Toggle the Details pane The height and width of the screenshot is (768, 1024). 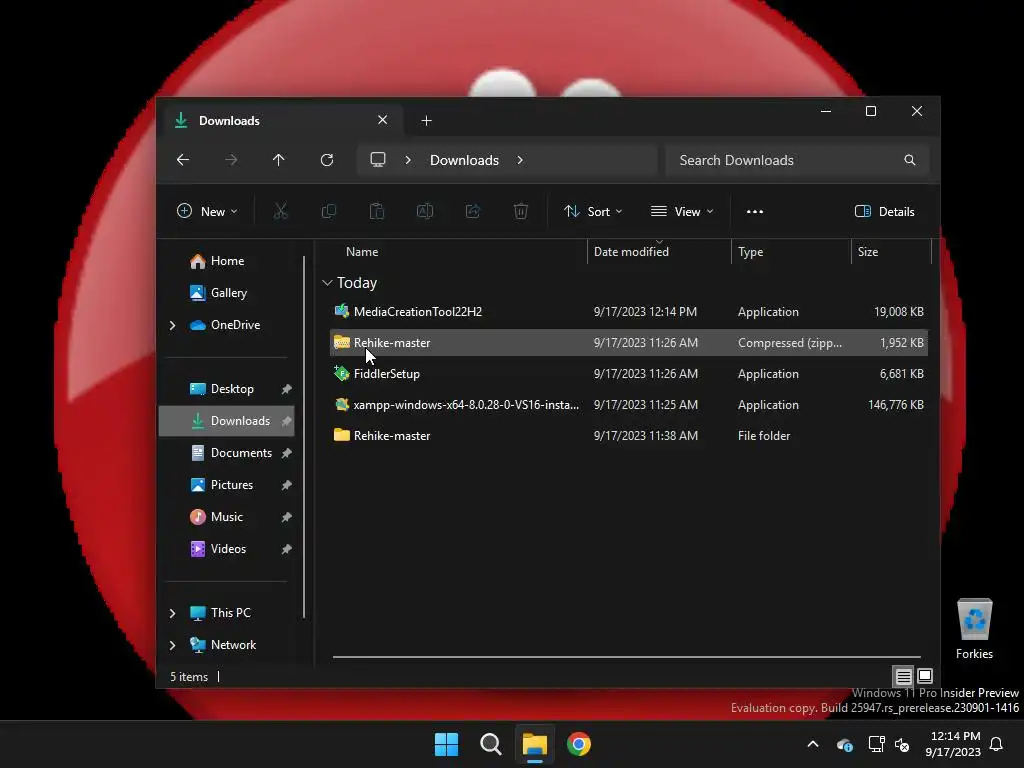(x=884, y=211)
